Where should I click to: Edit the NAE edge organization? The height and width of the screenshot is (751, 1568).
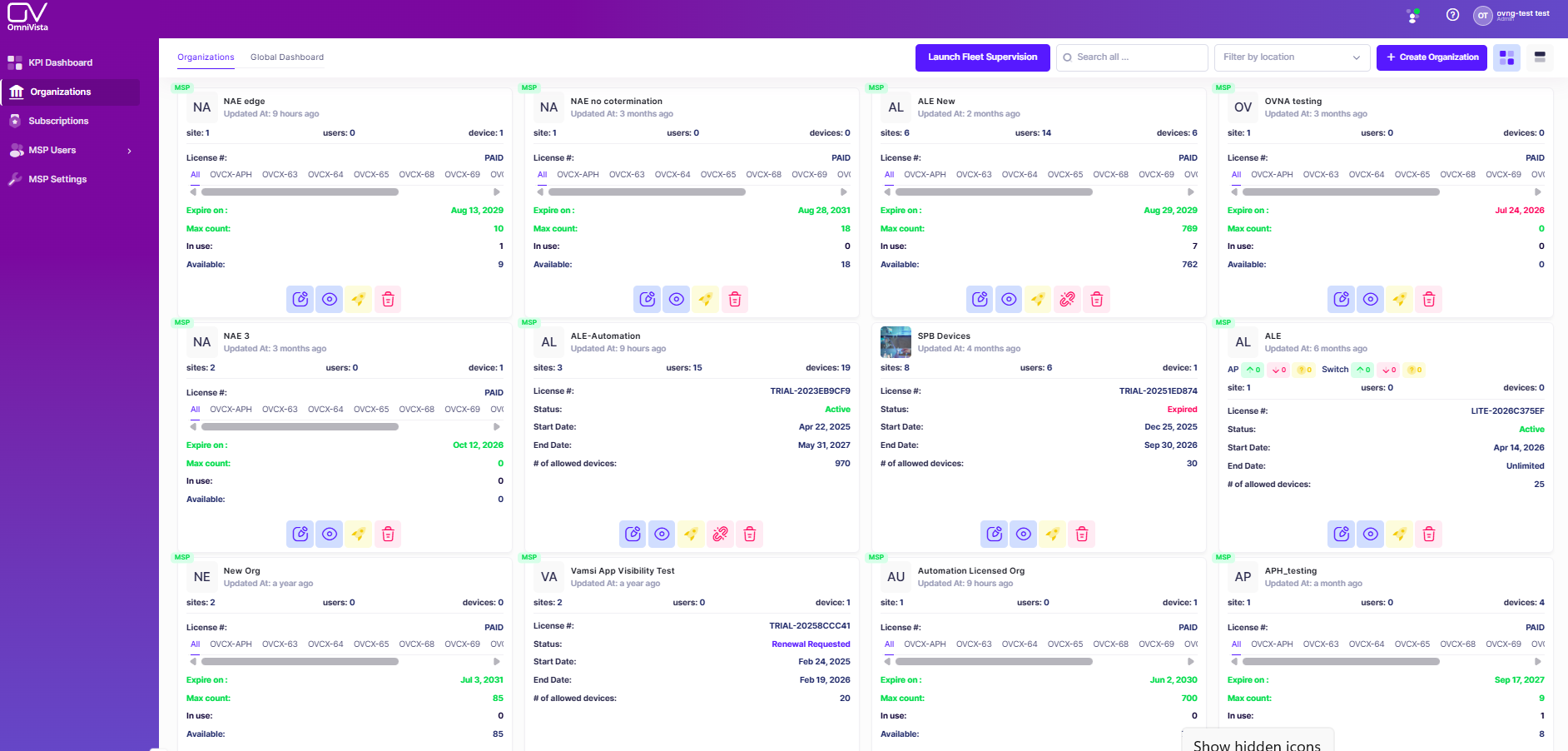pyautogui.click(x=300, y=299)
